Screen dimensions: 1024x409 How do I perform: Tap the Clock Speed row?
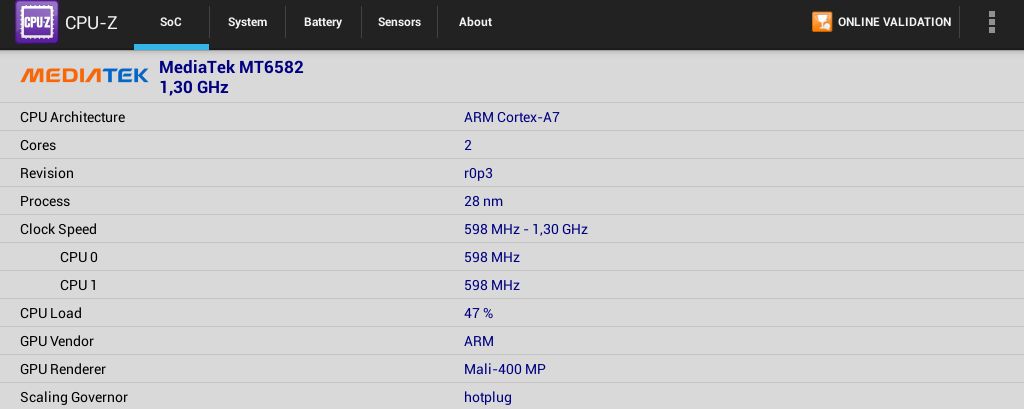point(512,229)
